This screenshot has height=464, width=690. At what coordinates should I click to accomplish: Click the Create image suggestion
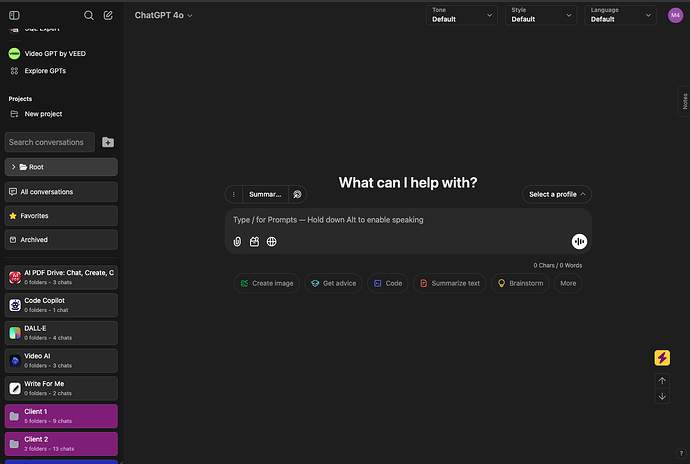click(x=267, y=283)
